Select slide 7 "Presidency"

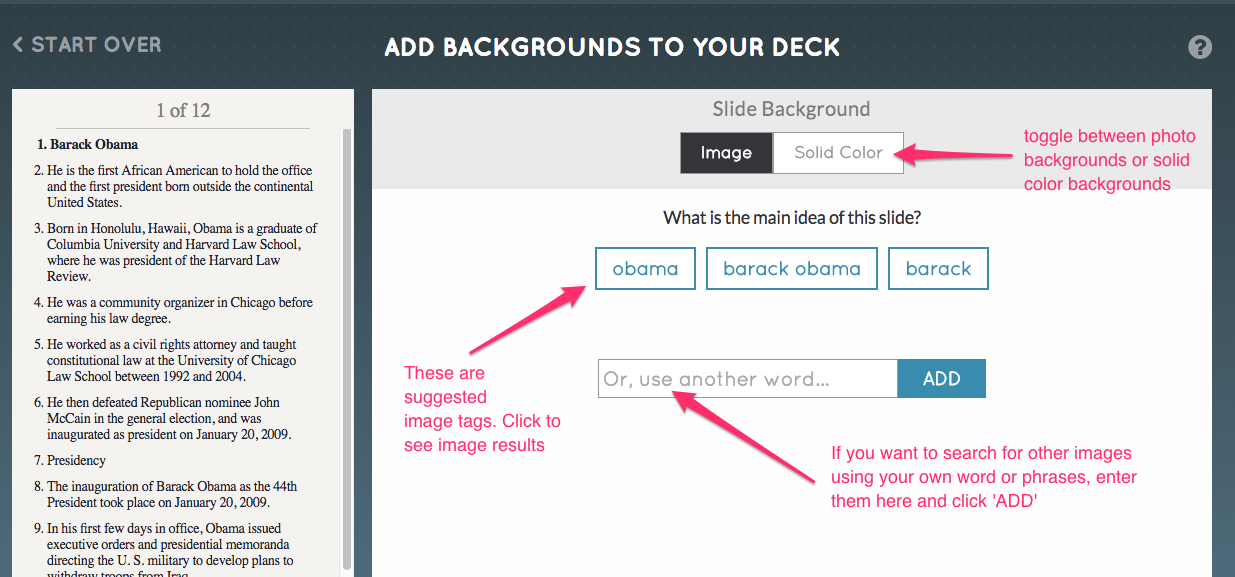point(76,461)
